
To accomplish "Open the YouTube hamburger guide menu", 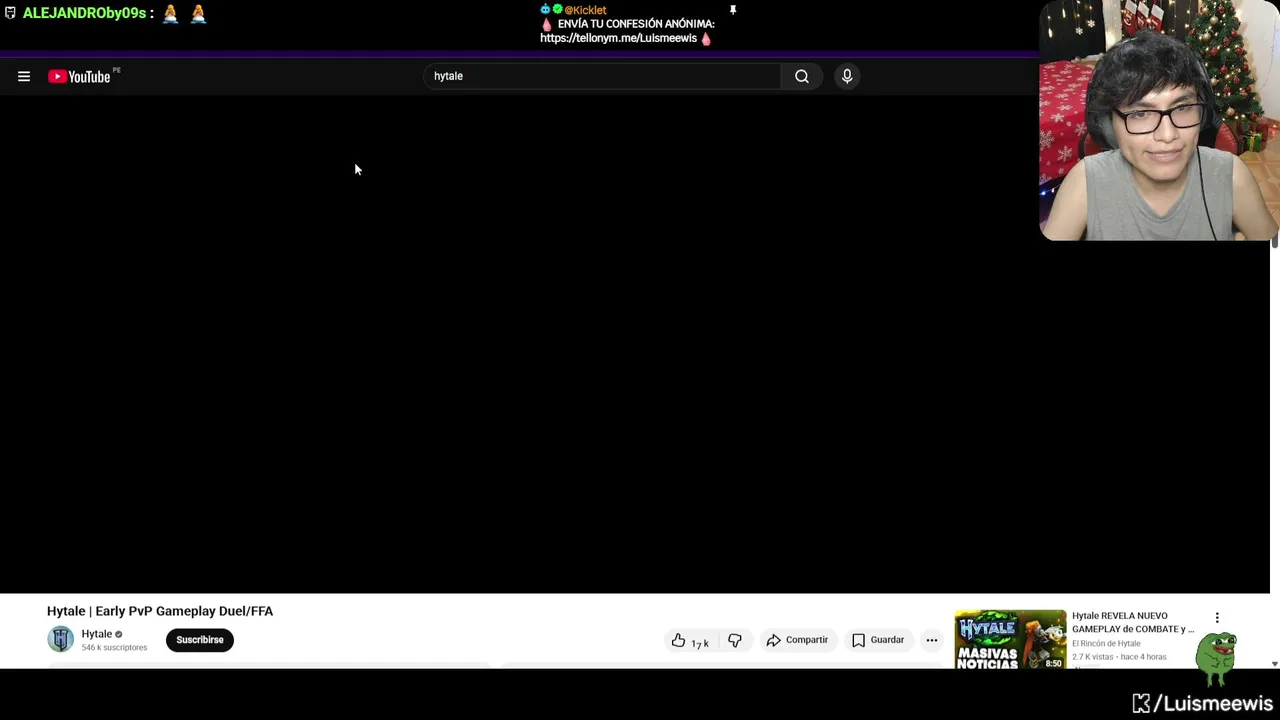I will 24,77.
